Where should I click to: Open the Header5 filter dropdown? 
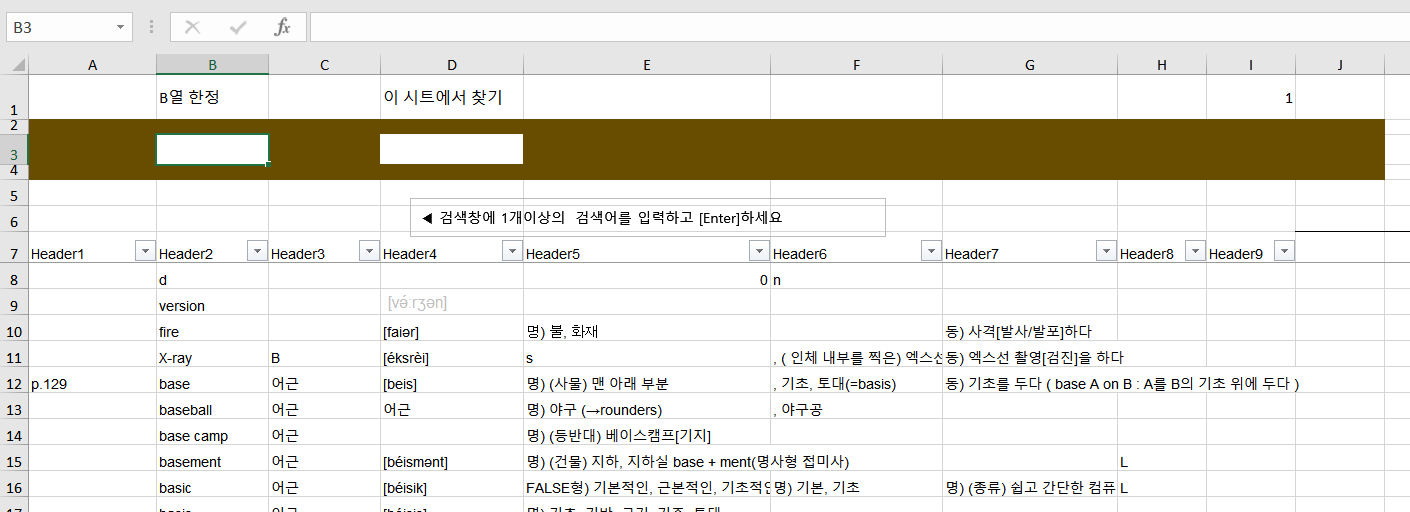pyautogui.click(x=759, y=251)
